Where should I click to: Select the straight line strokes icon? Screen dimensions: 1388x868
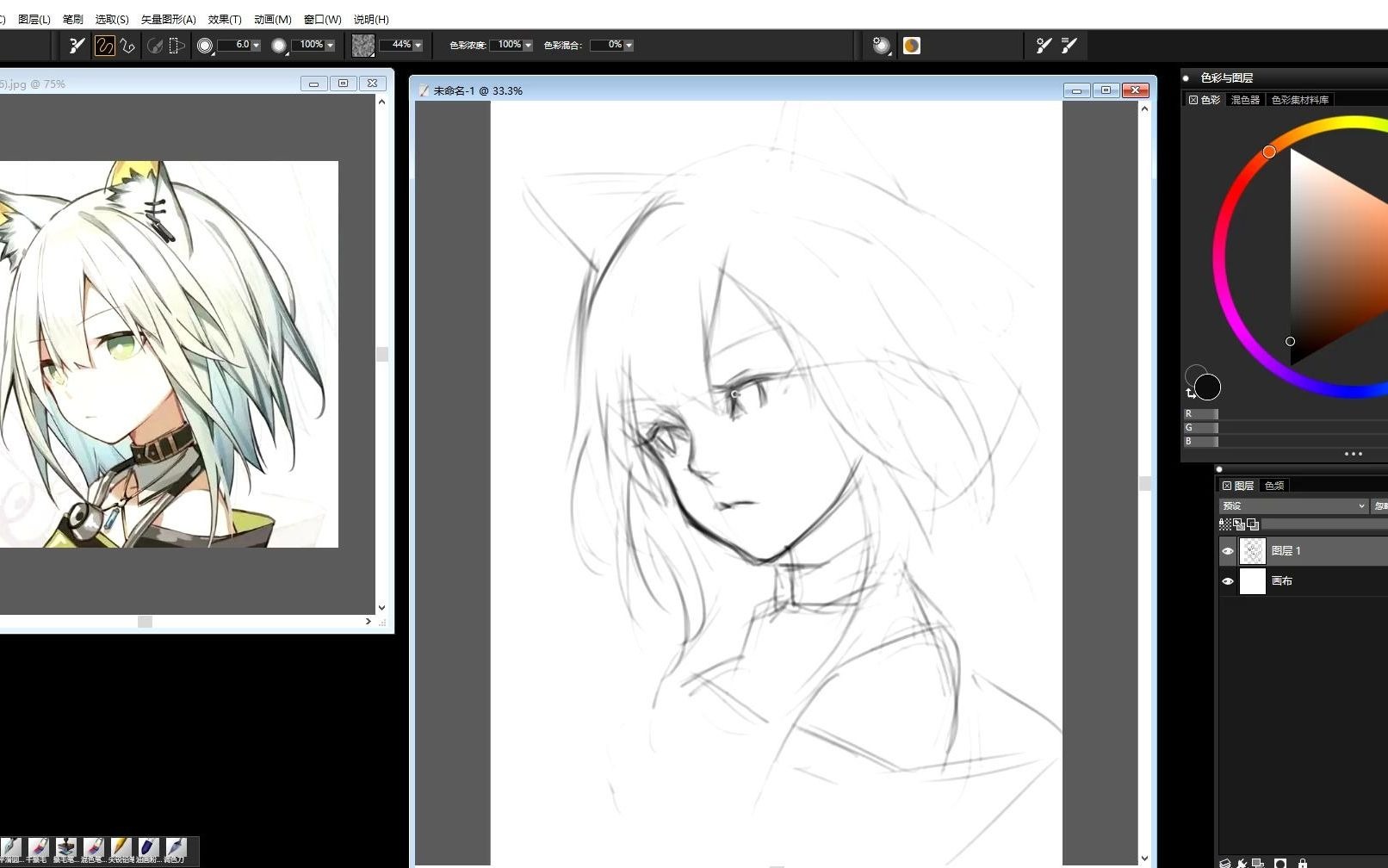127,46
